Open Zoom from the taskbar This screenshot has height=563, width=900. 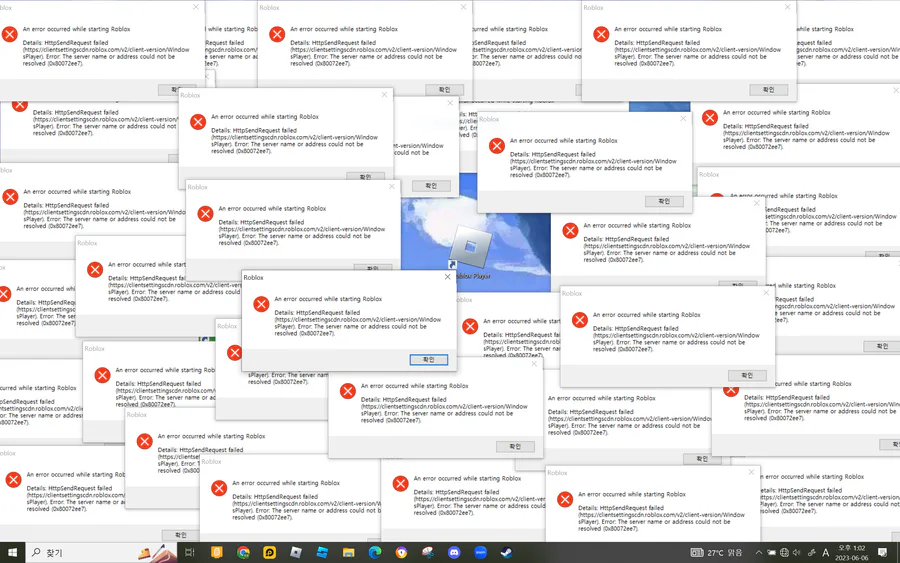480,553
